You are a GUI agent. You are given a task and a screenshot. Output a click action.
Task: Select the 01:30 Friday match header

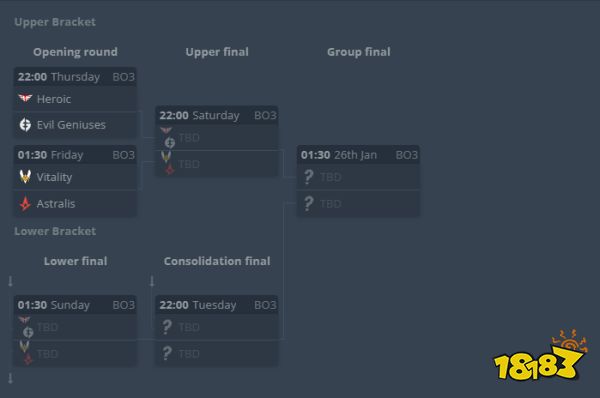75,155
